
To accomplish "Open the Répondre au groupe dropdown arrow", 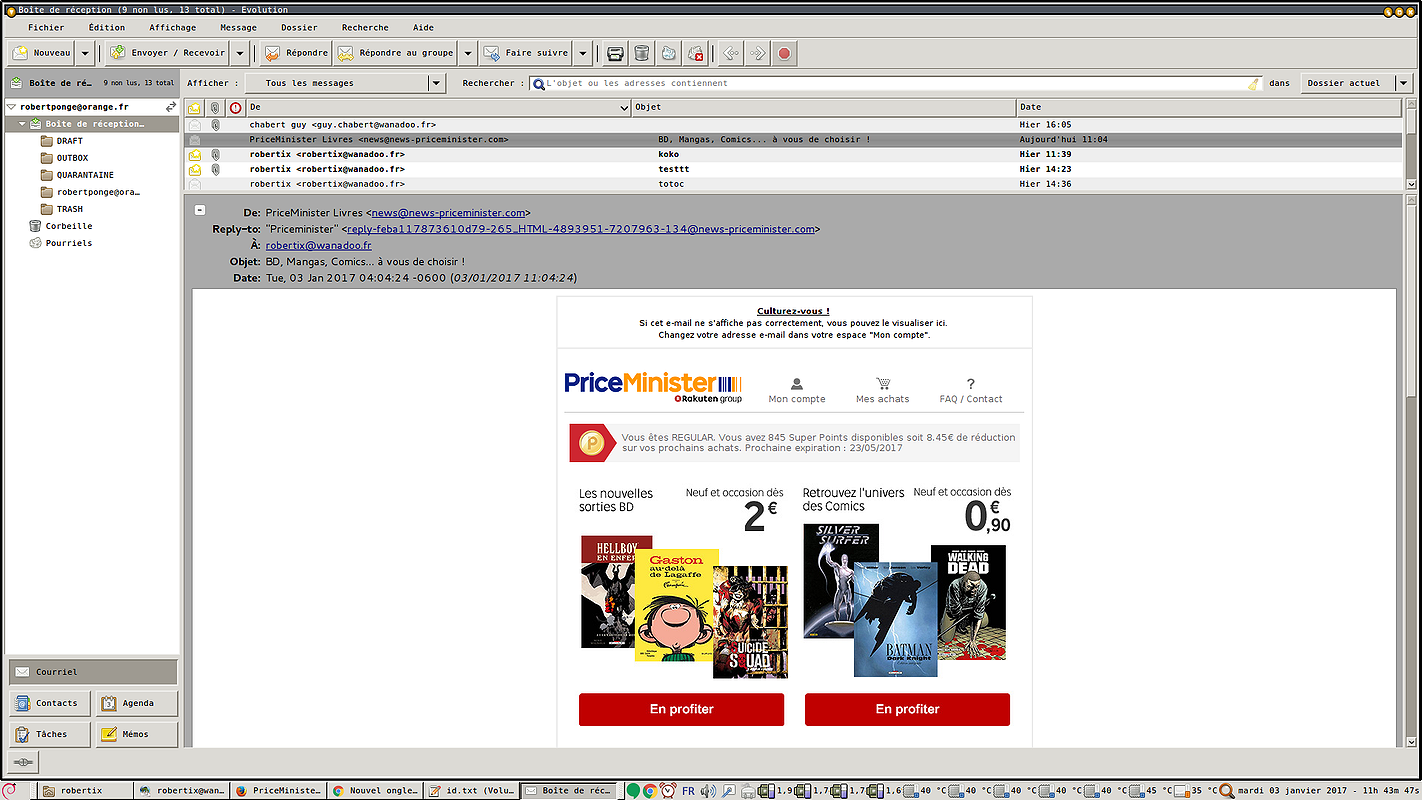I will click(x=468, y=53).
